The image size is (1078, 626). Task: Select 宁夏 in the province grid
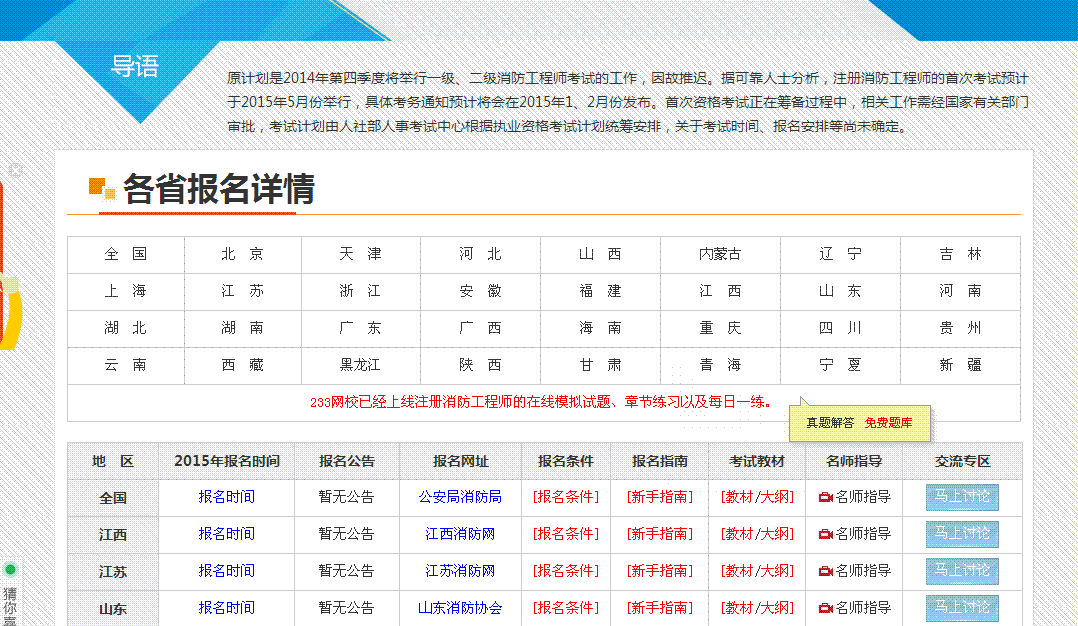point(840,366)
